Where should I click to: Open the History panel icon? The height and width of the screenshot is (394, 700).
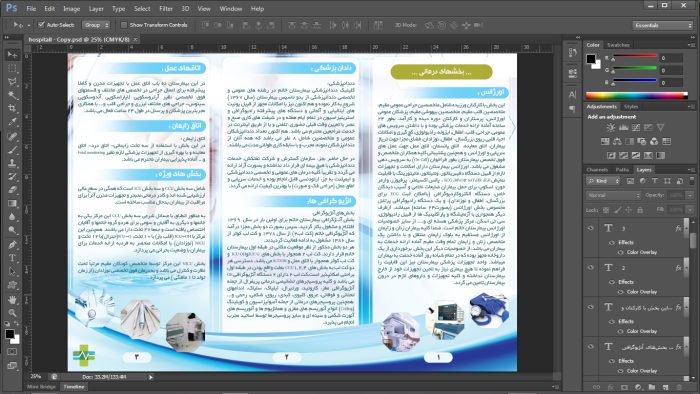(572, 53)
